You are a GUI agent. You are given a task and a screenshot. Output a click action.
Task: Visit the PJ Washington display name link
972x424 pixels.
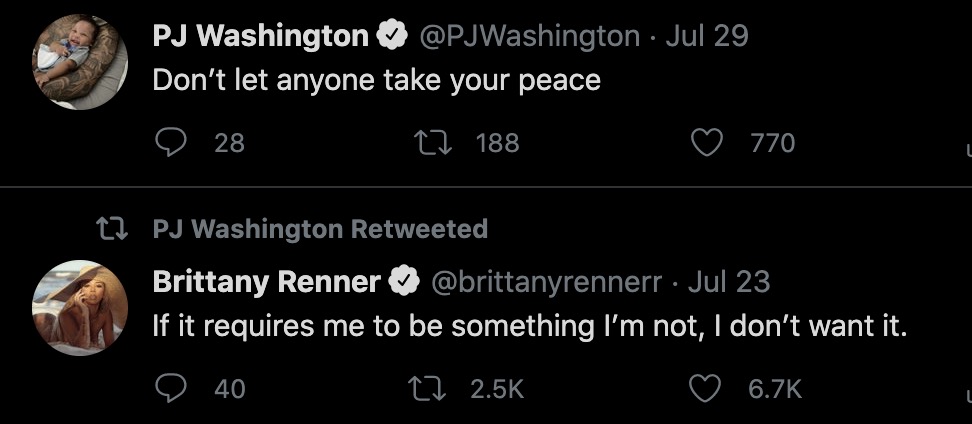pos(260,37)
